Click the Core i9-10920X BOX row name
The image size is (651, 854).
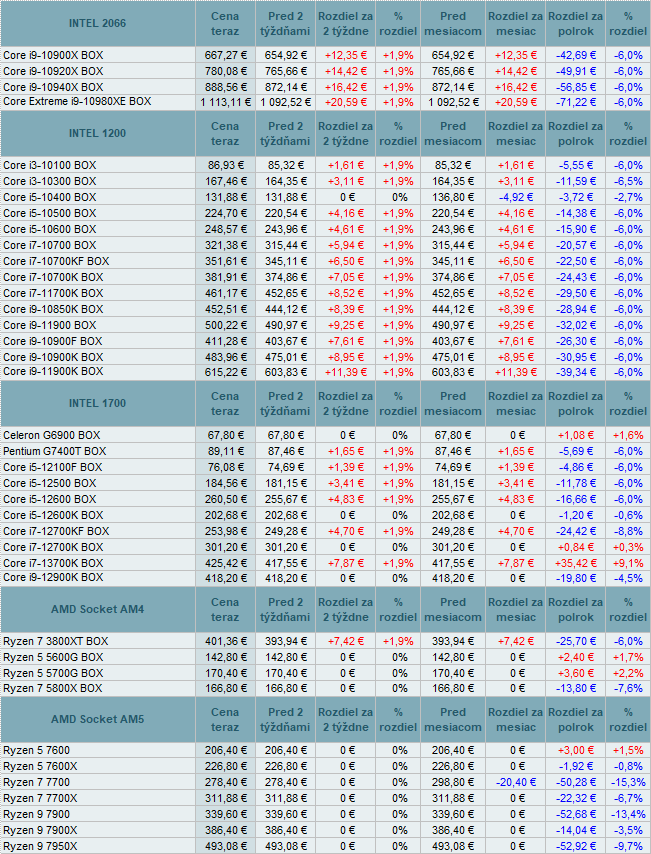pyautogui.click(x=53, y=71)
